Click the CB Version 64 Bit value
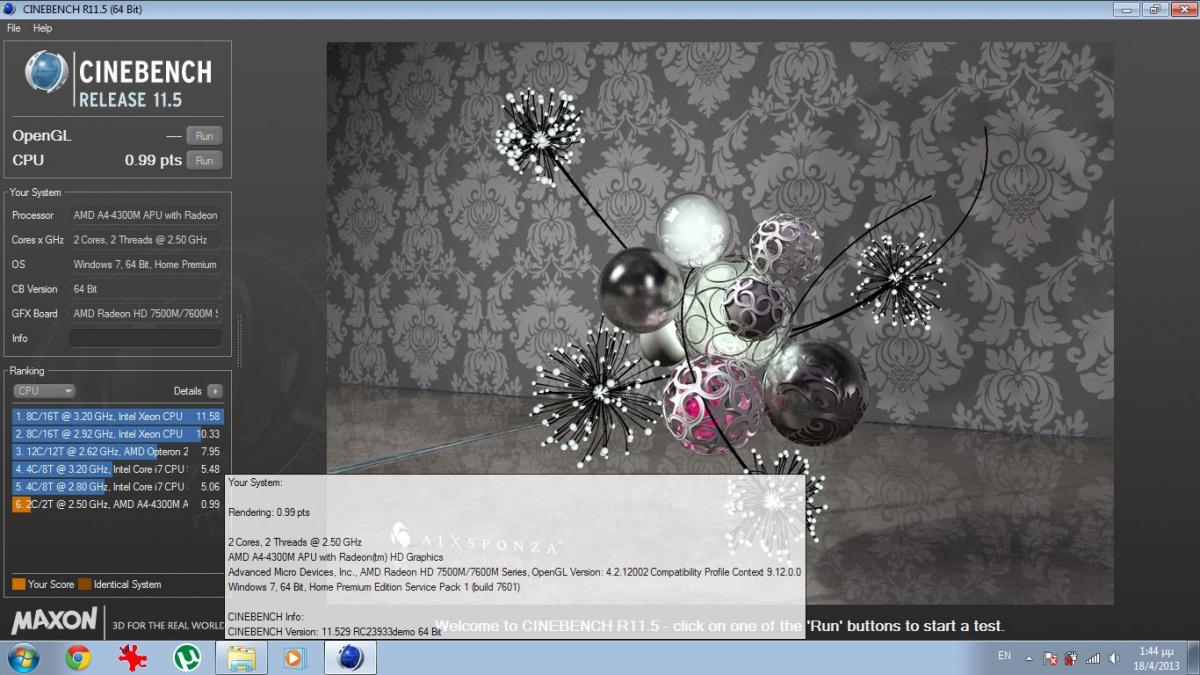The height and width of the screenshot is (675, 1200). (x=146, y=289)
